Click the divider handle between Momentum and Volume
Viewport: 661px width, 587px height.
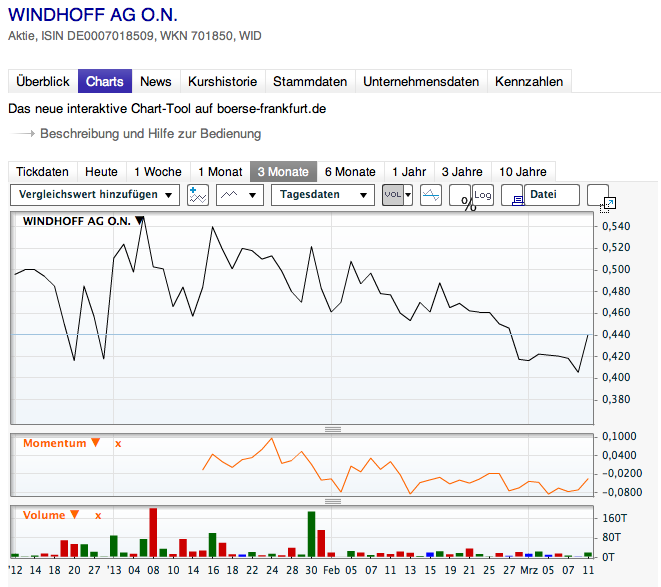point(333,501)
